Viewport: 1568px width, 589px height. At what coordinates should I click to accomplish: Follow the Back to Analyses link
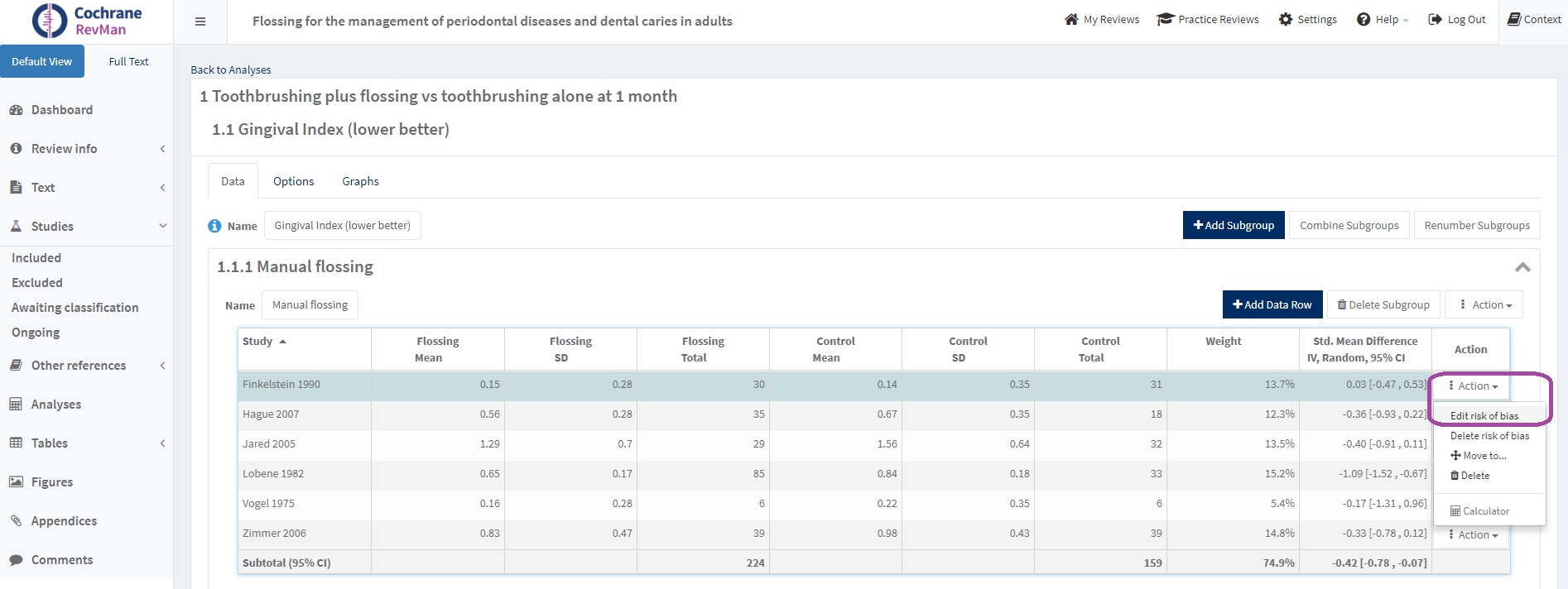pyautogui.click(x=231, y=70)
